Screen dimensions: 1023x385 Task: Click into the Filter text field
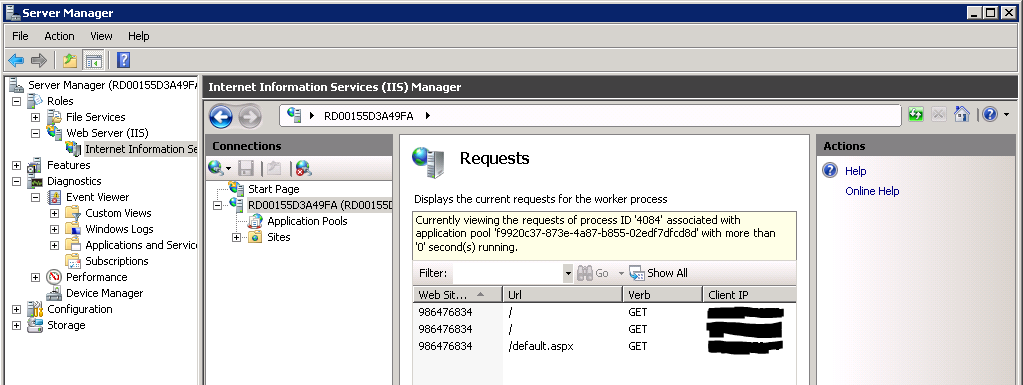pyautogui.click(x=508, y=273)
